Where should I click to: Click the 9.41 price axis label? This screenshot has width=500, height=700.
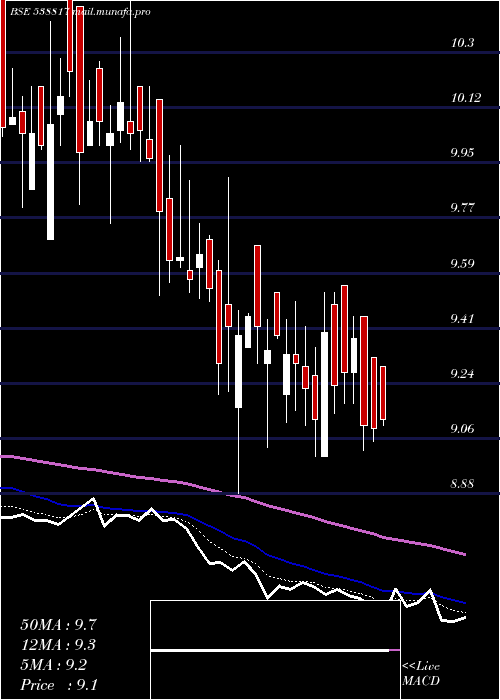click(462, 319)
